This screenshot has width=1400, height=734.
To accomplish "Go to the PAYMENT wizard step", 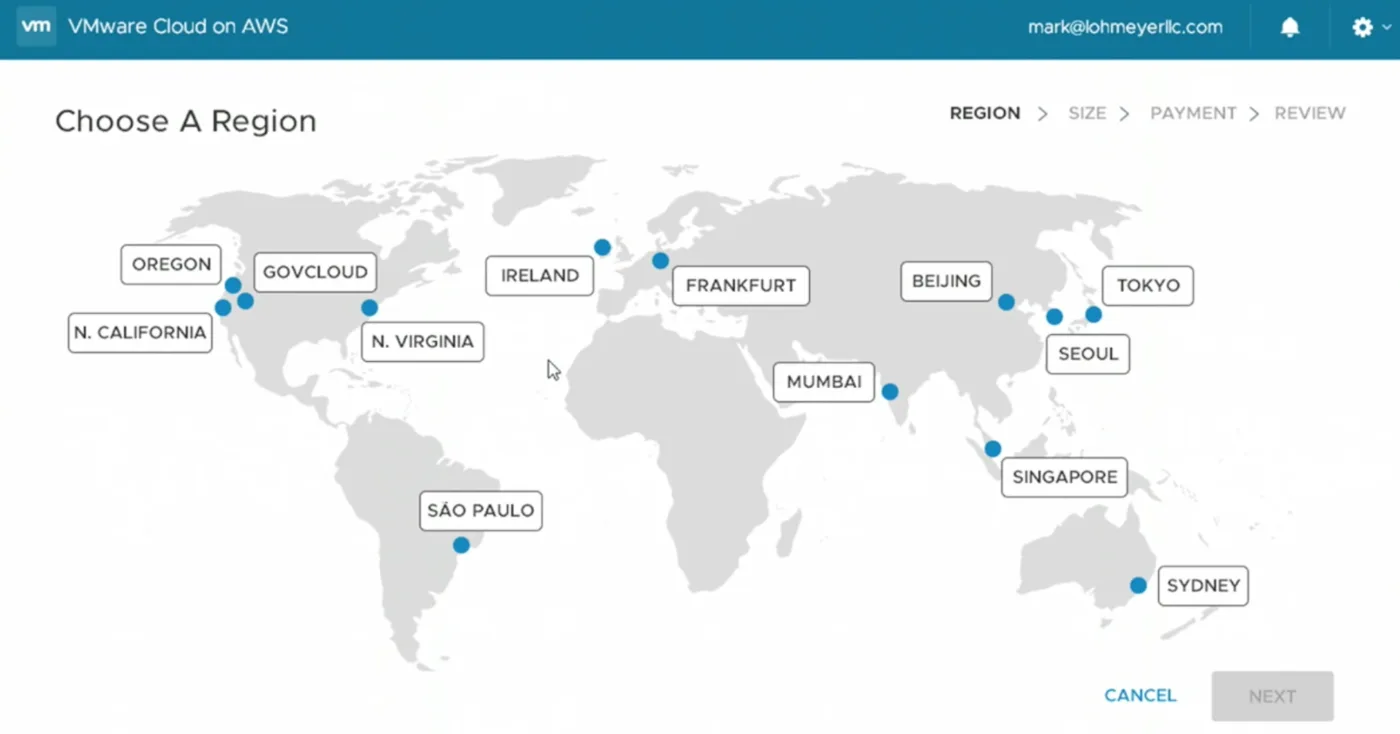I will 1193,113.
